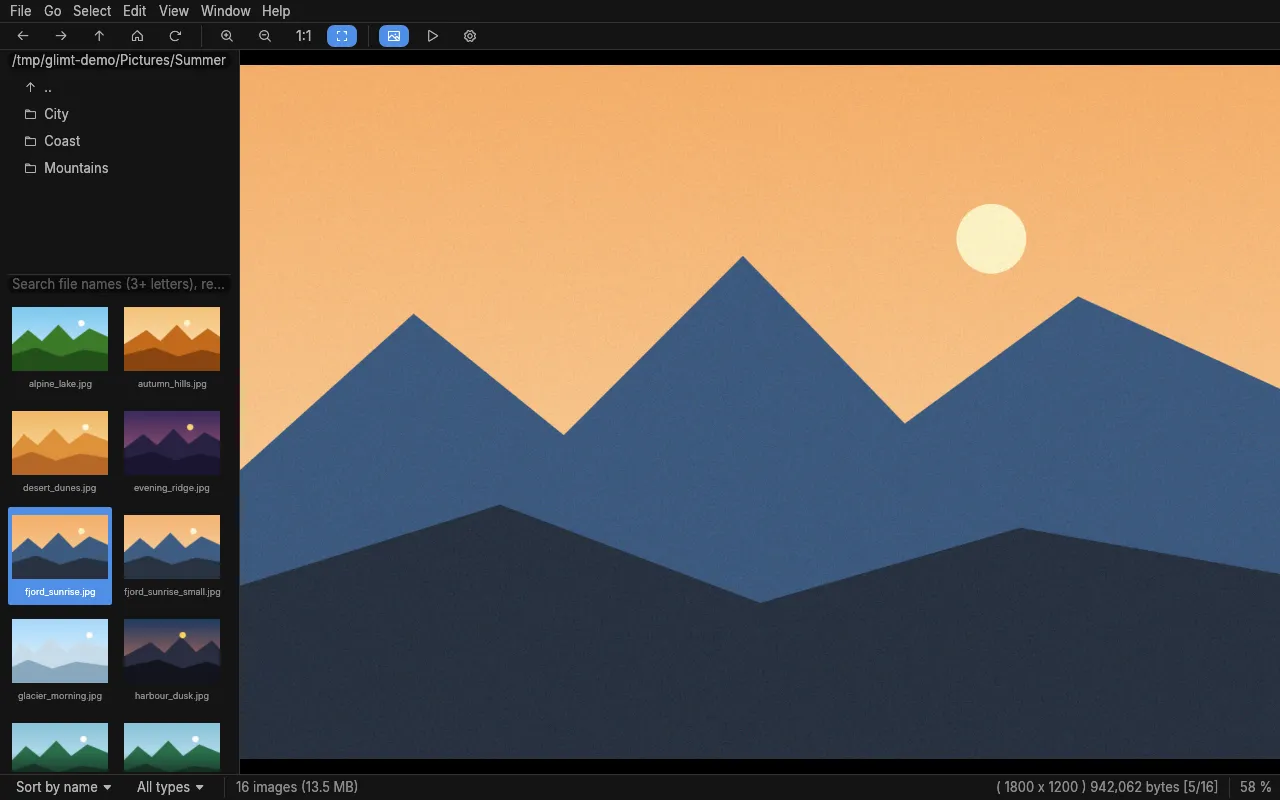This screenshot has width=1280, height=800.
Task: Click the file name search field
Action: (119, 284)
